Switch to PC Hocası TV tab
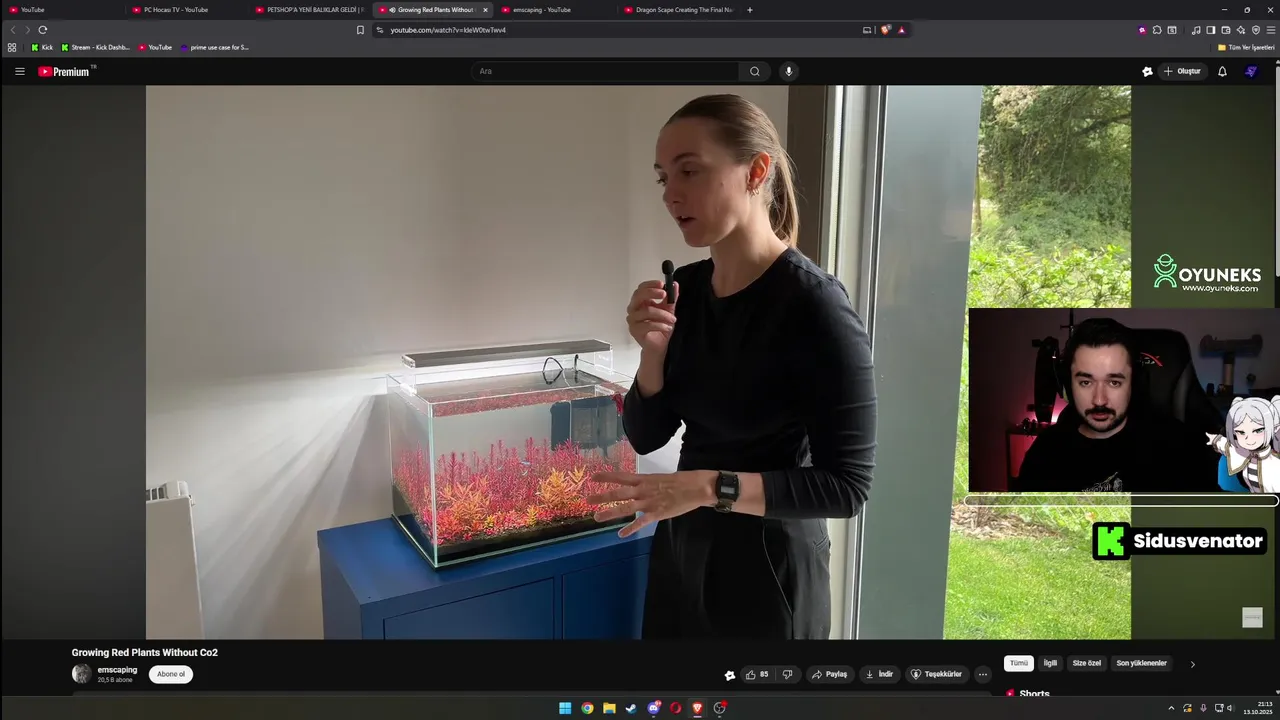Screen dimensions: 1280x720 click(x=185, y=10)
